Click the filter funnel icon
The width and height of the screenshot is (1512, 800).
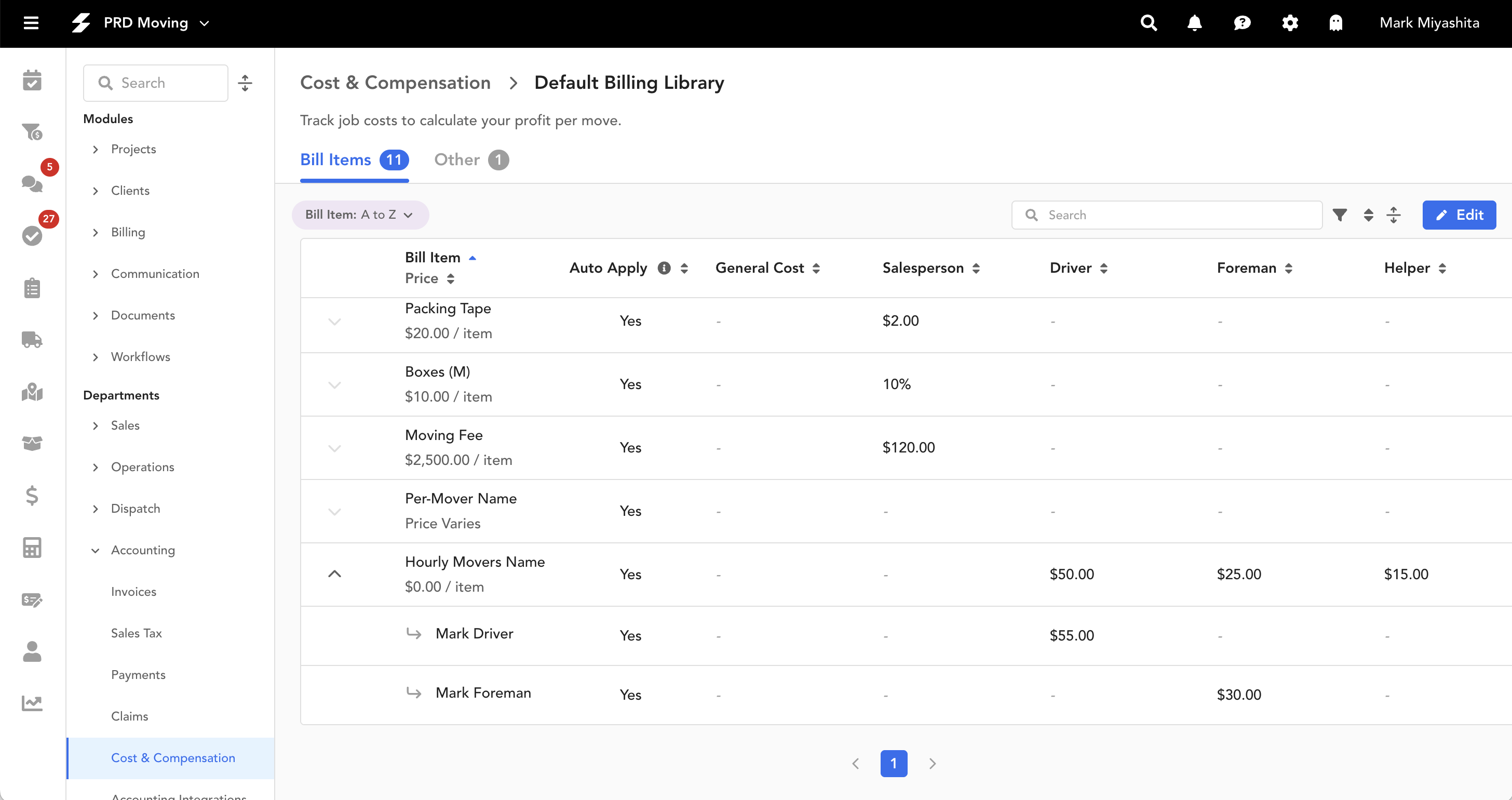pyautogui.click(x=1340, y=215)
